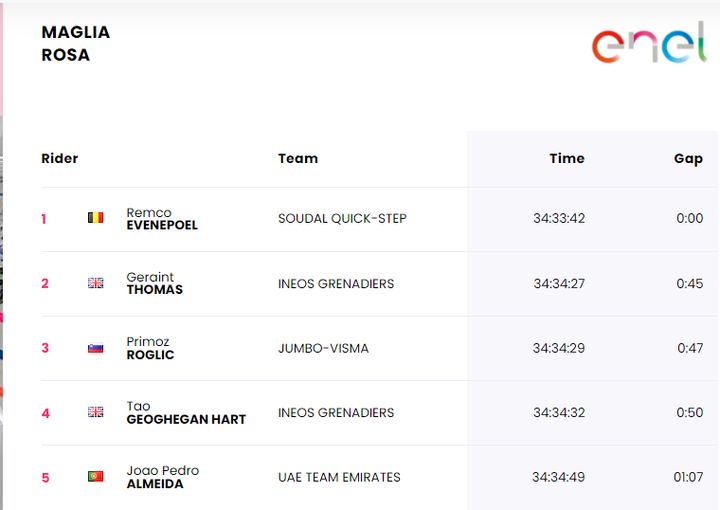This screenshot has height=510, width=720.
Task: Select rider Primoz Roglic
Action: pyautogui.click(x=150, y=348)
